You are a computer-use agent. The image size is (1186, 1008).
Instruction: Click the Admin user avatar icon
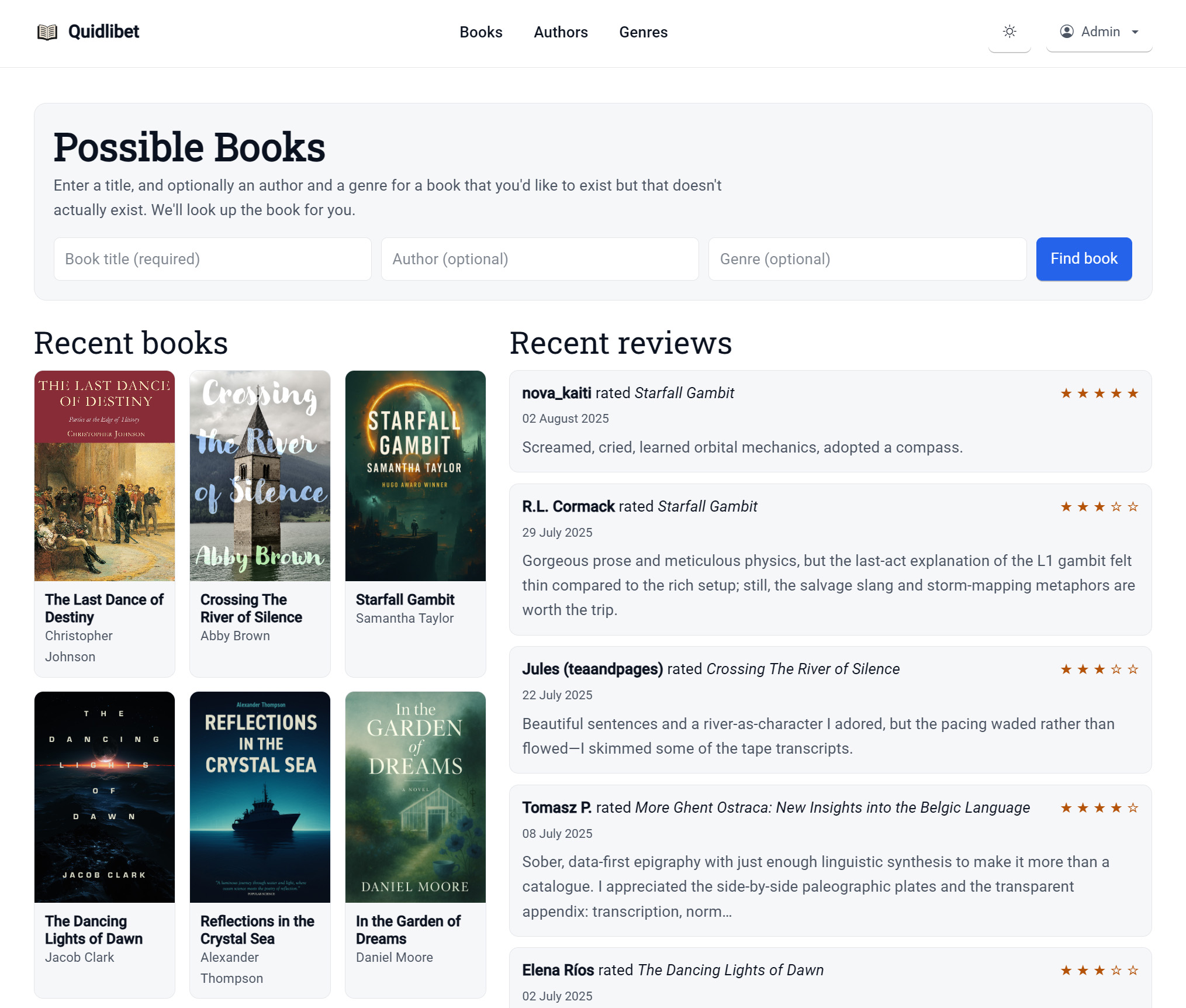[x=1067, y=32]
